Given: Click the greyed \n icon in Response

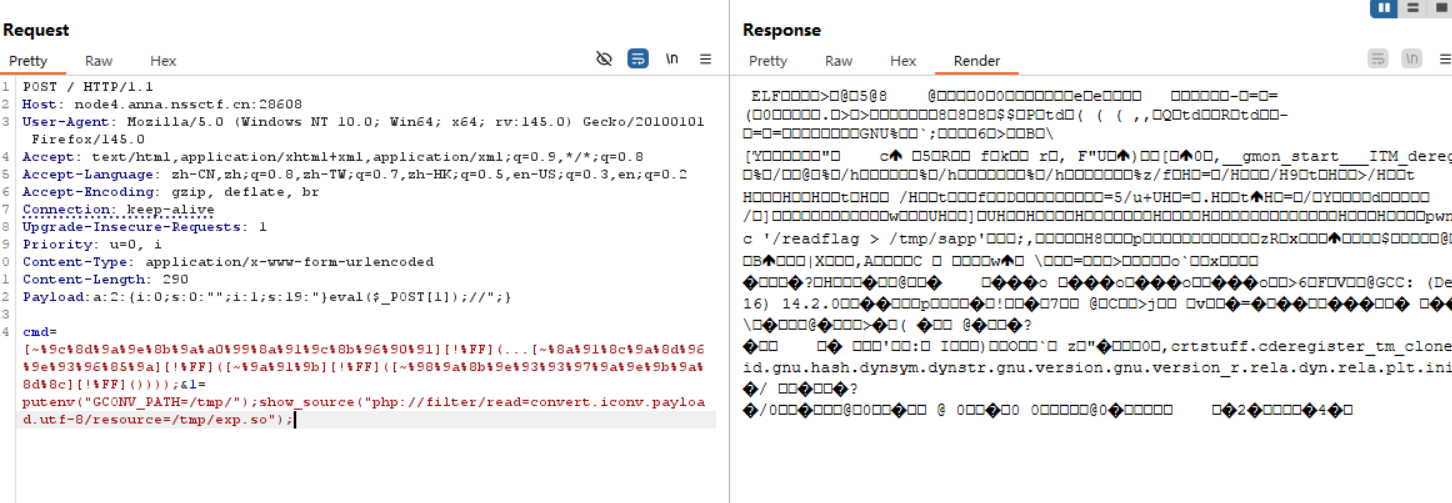Looking at the screenshot, I should pos(1412,59).
